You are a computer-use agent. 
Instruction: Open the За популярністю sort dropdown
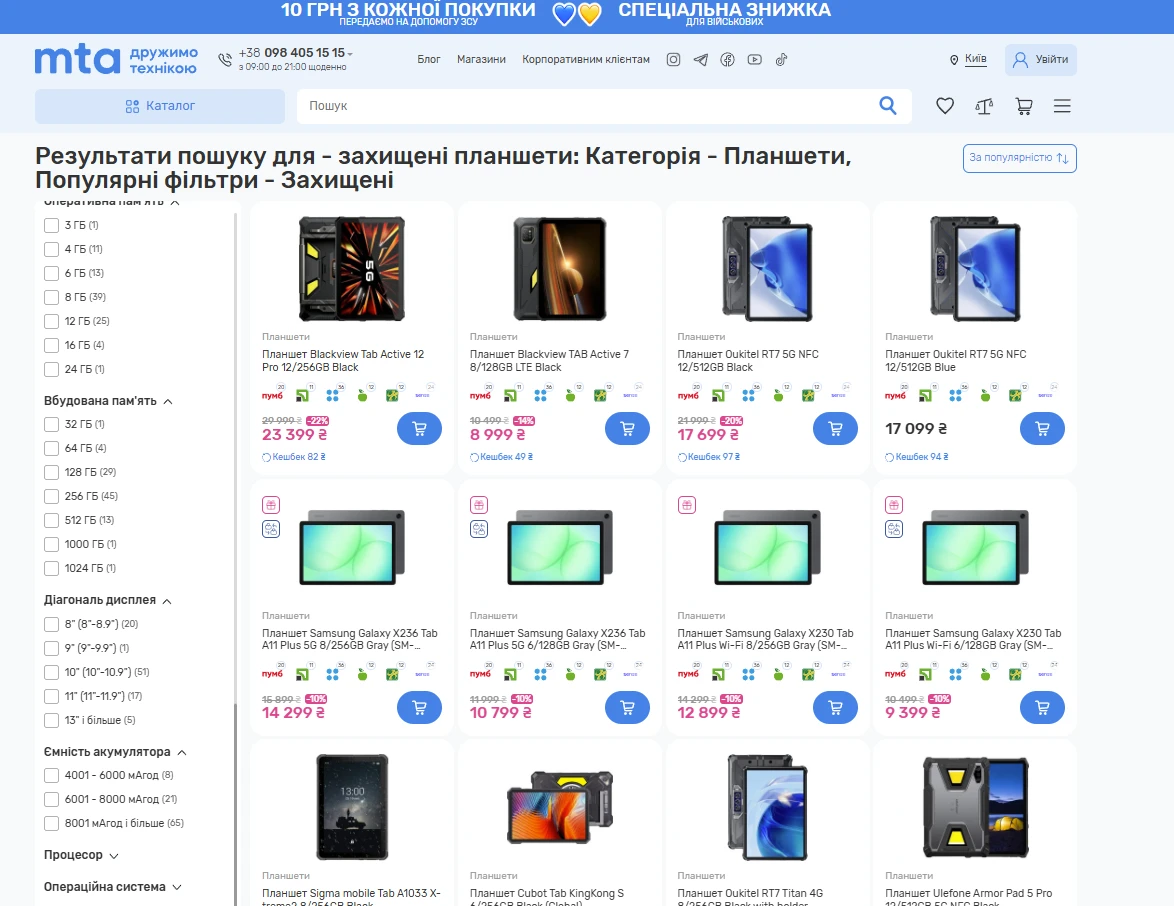point(1019,158)
